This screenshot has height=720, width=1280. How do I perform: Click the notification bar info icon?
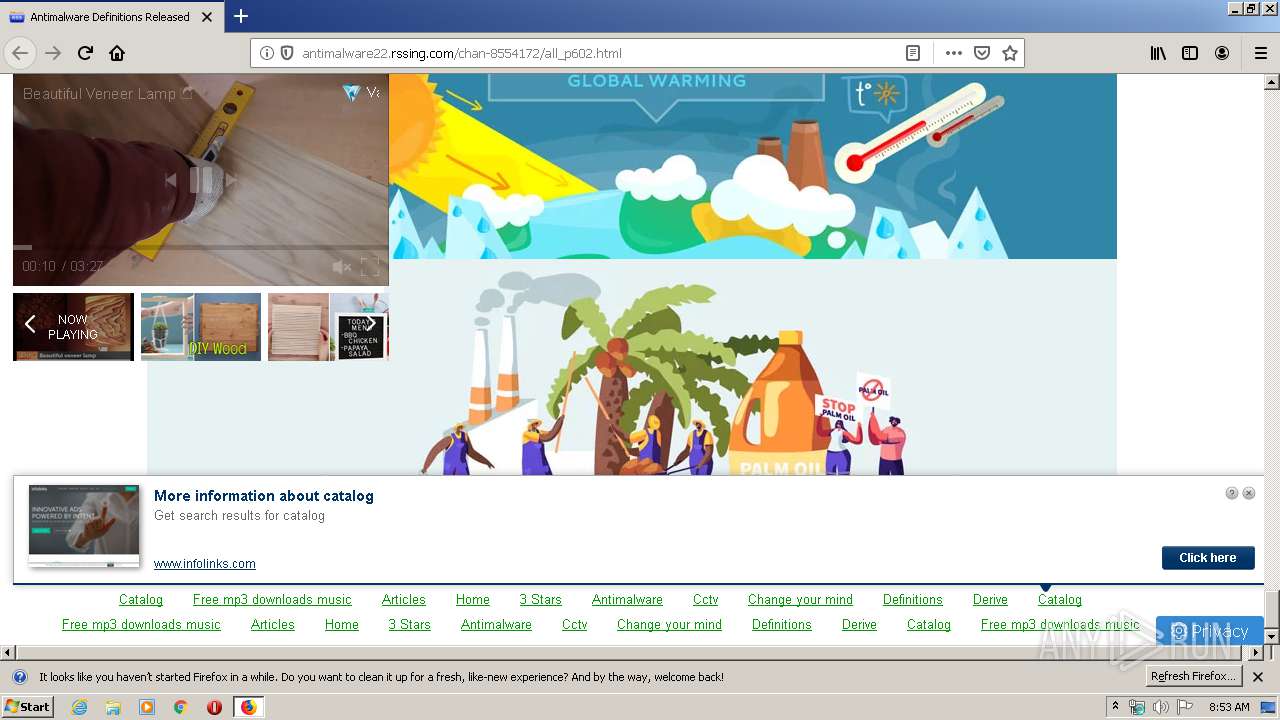19,677
